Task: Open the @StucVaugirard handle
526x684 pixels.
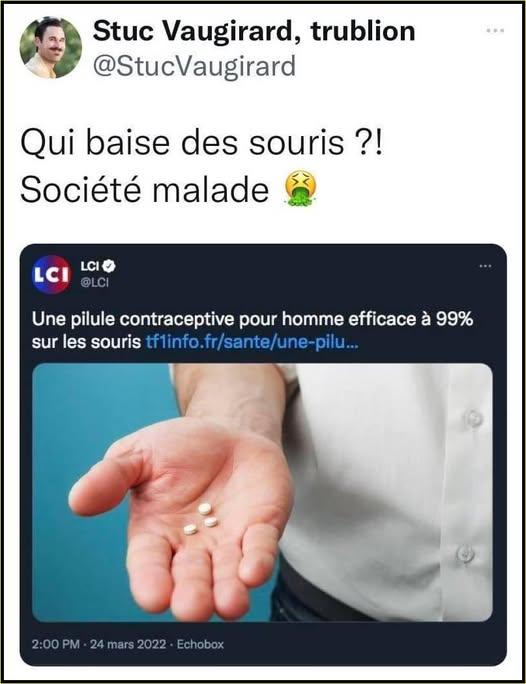Action: pos(195,67)
